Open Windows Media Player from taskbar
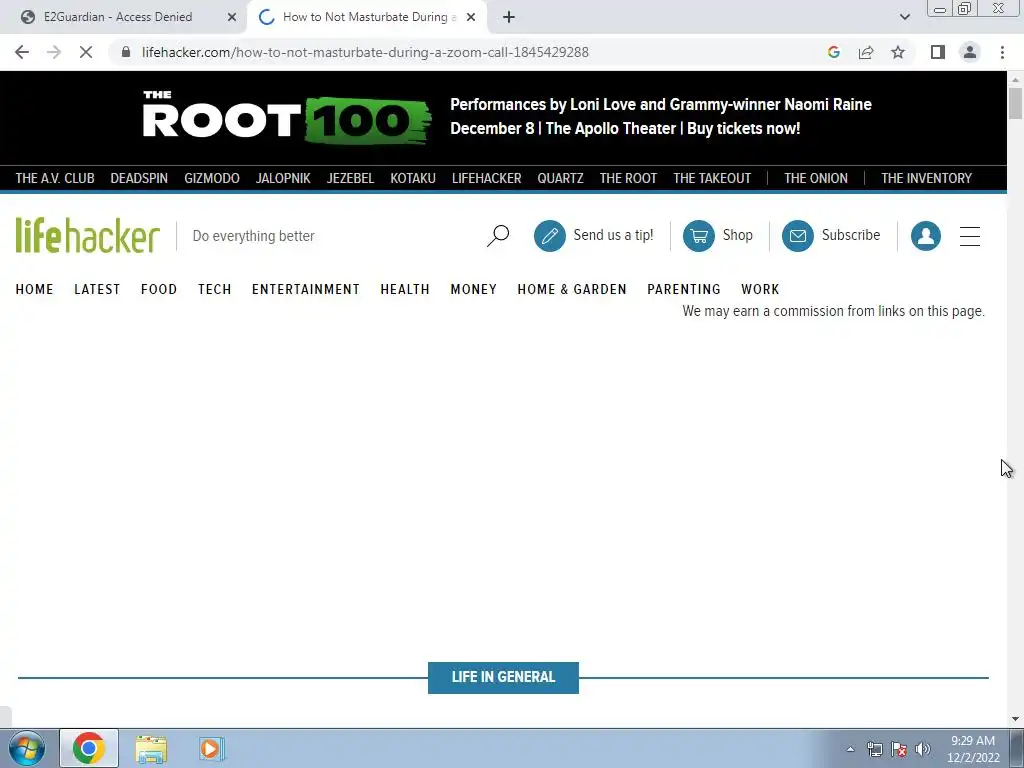 [x=211, y=748]
